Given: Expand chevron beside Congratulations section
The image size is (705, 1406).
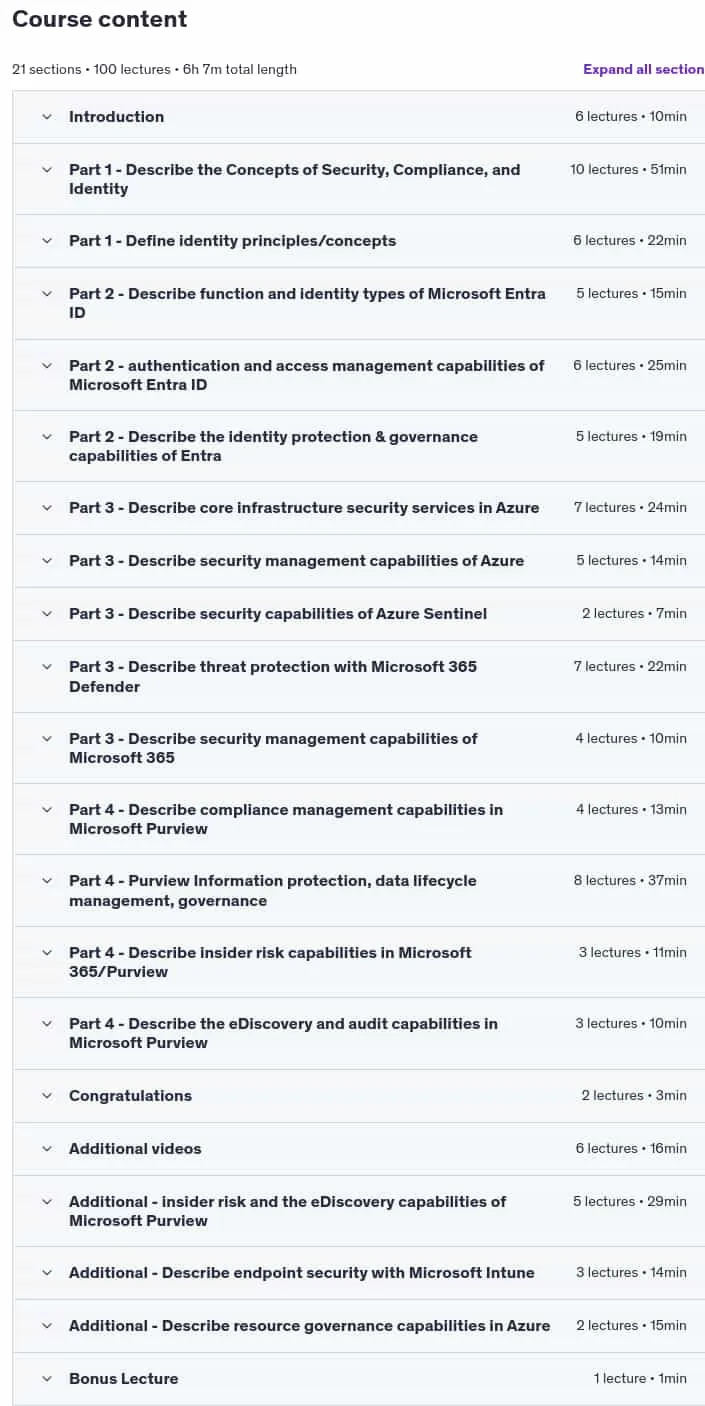Looking at the screenshot, I should click(47, 1096).
